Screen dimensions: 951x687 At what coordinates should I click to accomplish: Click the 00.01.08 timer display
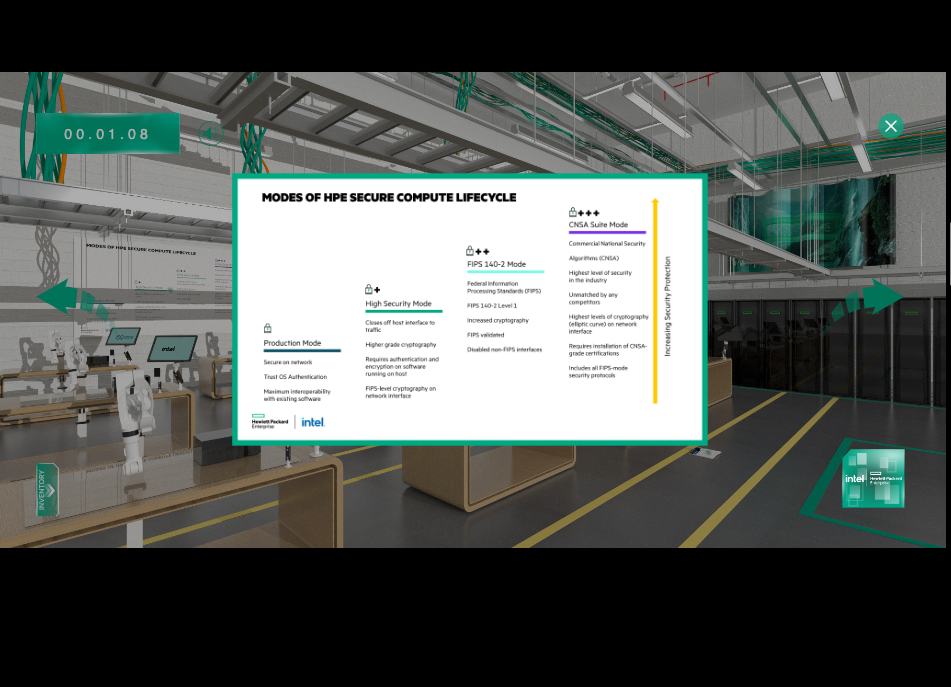point(107,134)
